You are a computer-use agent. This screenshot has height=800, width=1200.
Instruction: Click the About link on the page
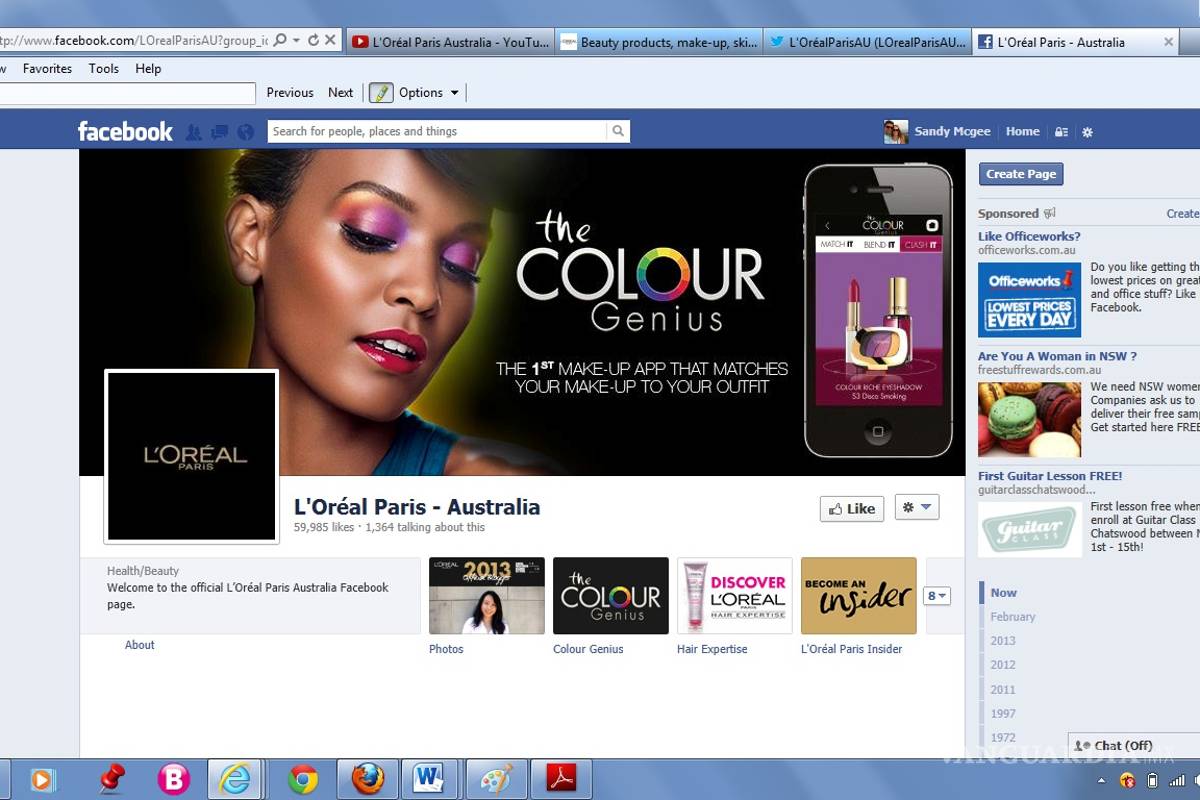click(x=139, y=645)
